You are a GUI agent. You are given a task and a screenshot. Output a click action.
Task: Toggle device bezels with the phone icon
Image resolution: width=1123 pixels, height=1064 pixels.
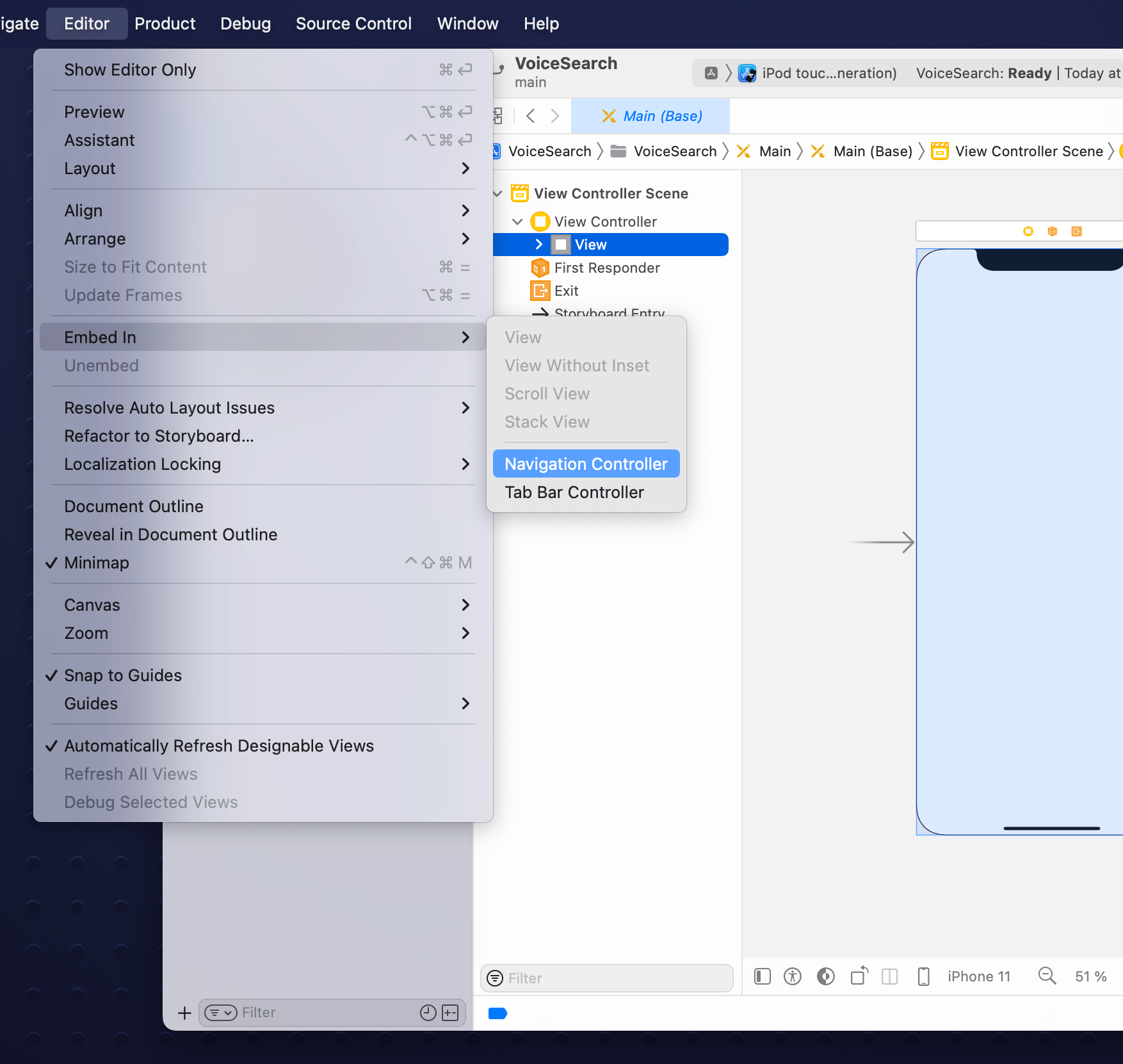pos(923,976)
